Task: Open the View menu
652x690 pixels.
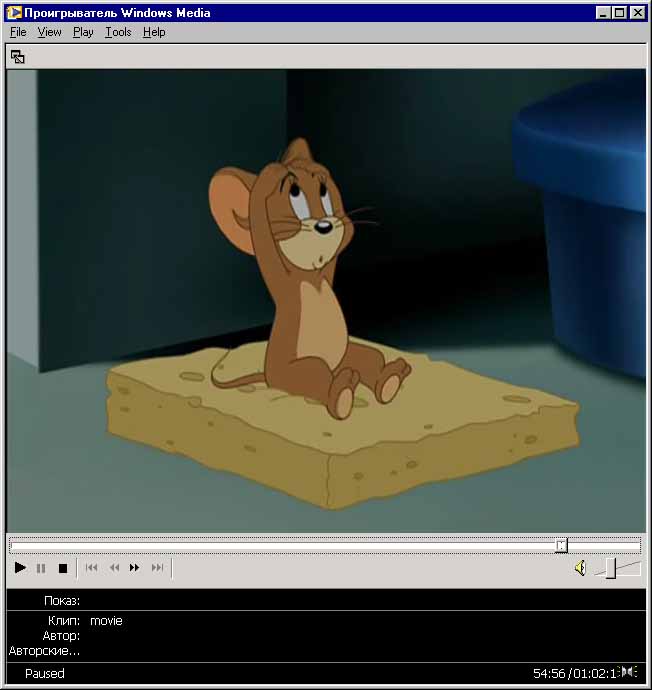Action: click(x=49, y=32)
